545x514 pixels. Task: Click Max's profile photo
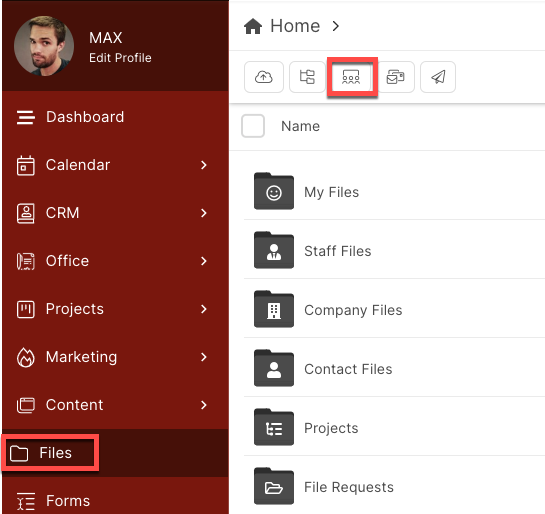[x=44, y=46]
